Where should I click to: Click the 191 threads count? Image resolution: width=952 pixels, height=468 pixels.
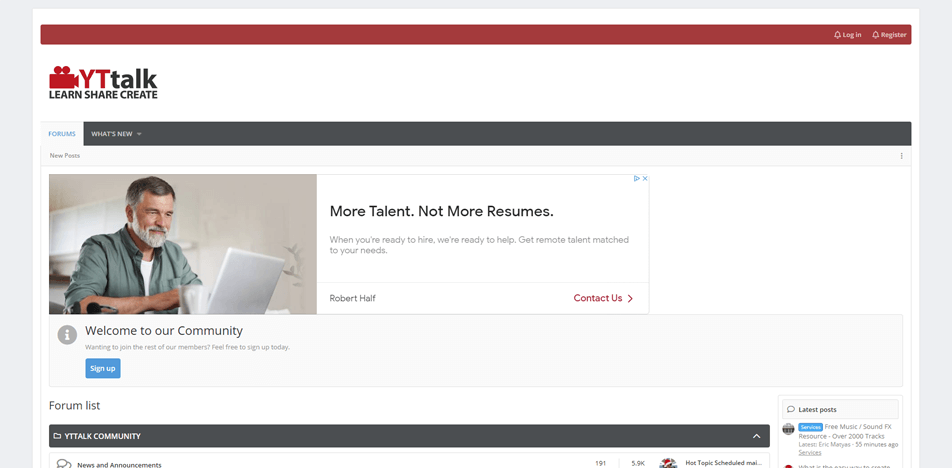click(600, 463)
